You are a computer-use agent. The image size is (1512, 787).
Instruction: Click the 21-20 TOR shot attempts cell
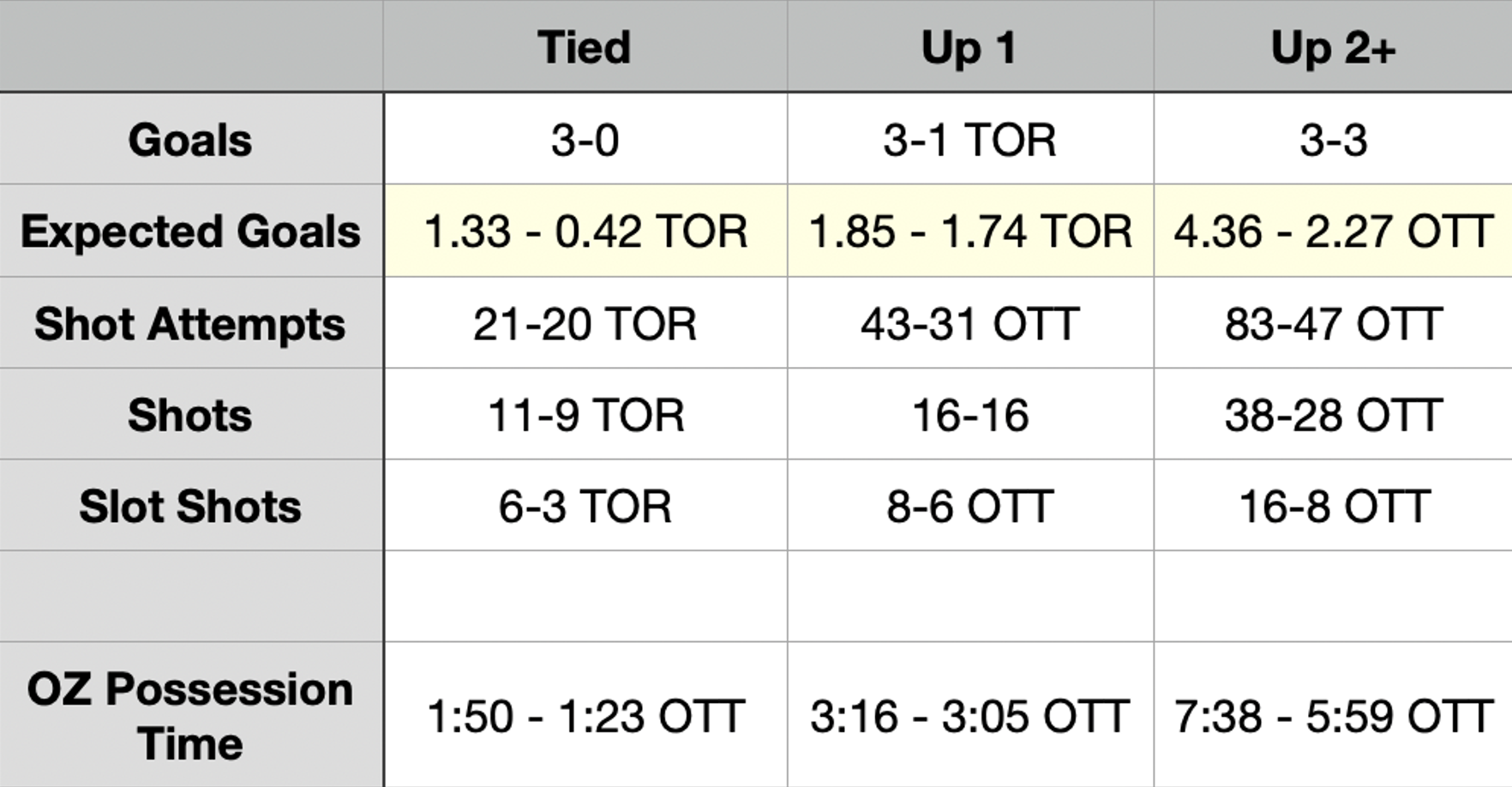click(585, 324)
